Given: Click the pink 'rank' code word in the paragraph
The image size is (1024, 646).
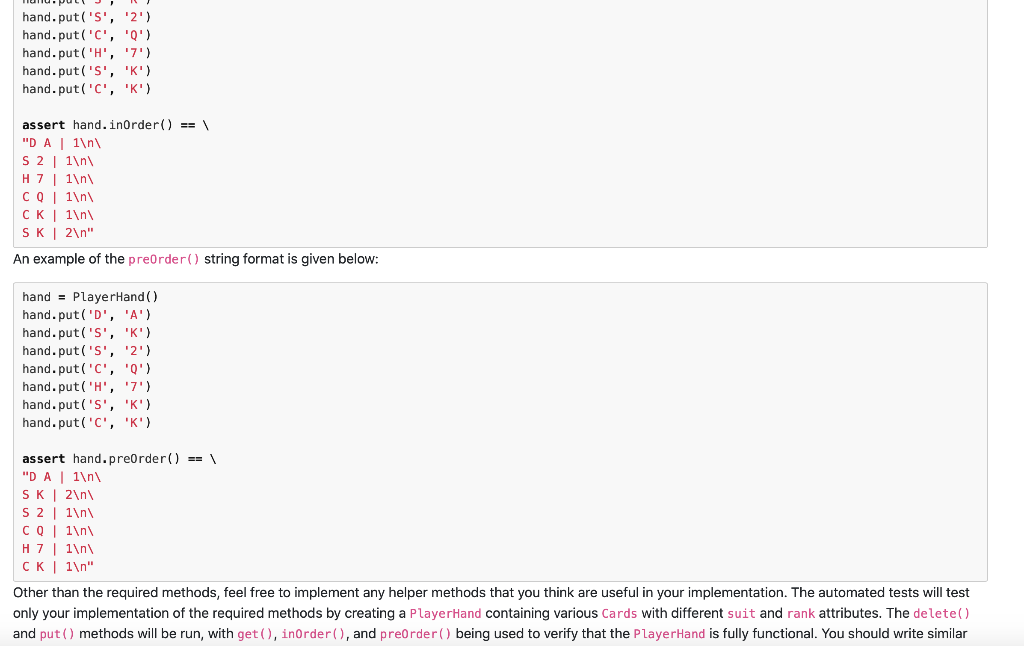Looking at the screenshot, I should [801, 613].
